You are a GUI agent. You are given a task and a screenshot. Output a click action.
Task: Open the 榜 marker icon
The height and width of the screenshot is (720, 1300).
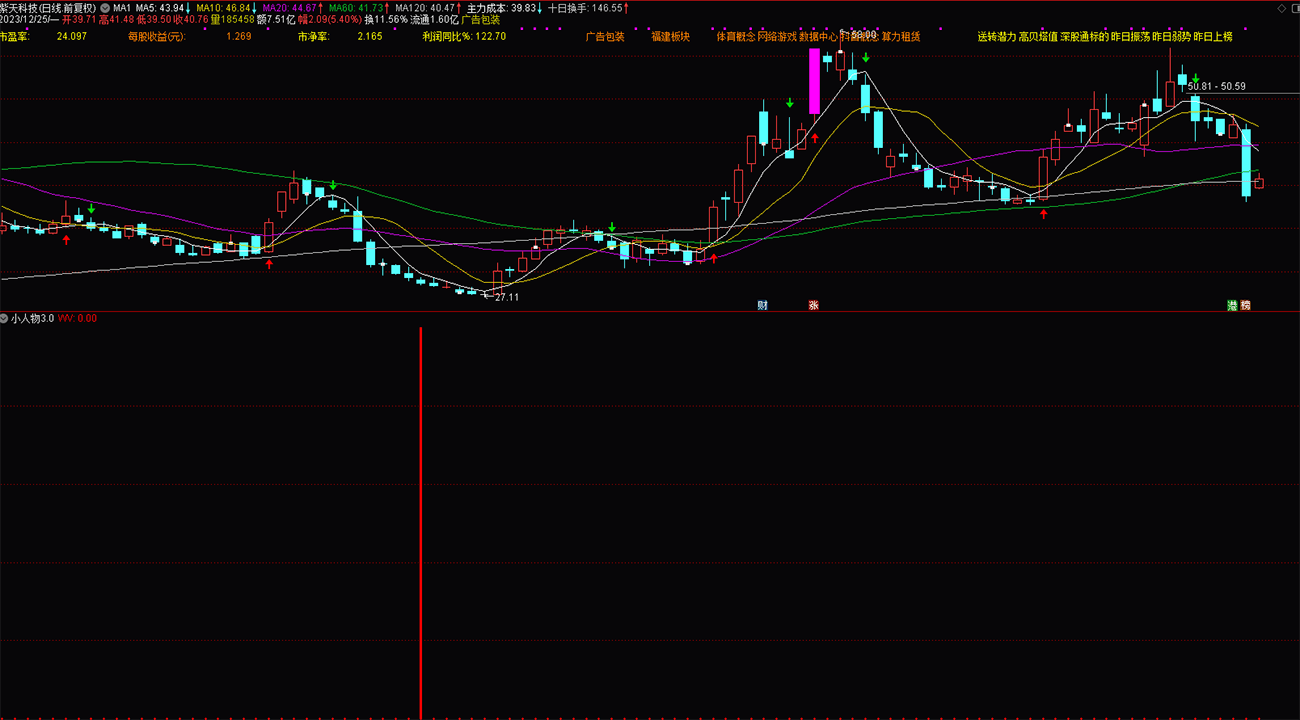(1245, 305)
